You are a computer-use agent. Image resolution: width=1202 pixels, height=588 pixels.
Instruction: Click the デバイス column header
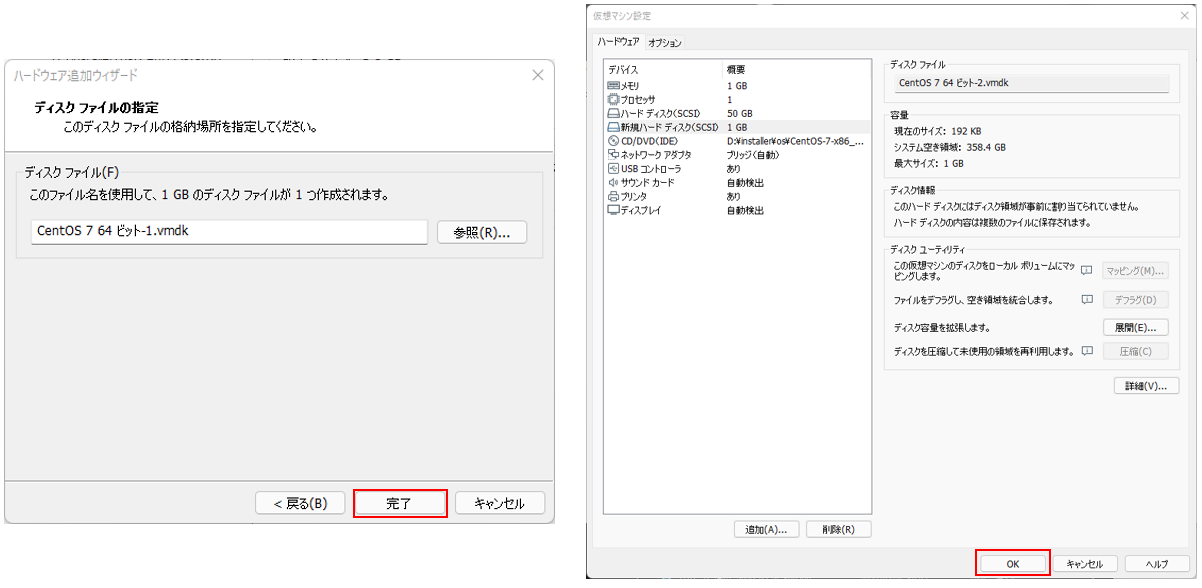[x=664, y=70]
